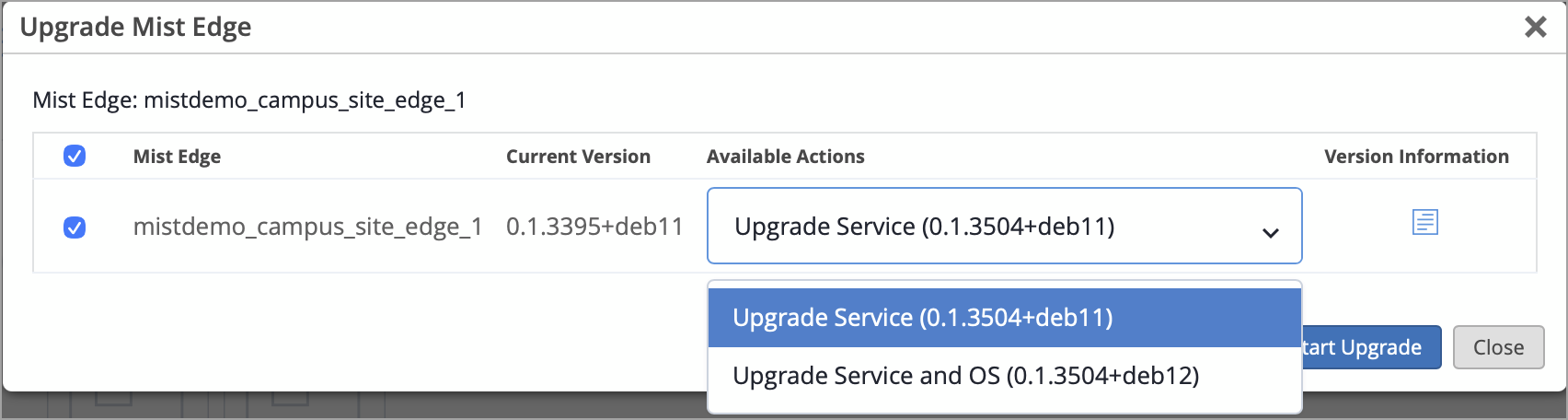Uncheck the mistdemo_campus_site_edge_1 row checkbox
The image size is (1568, 420).
[75, 227]
